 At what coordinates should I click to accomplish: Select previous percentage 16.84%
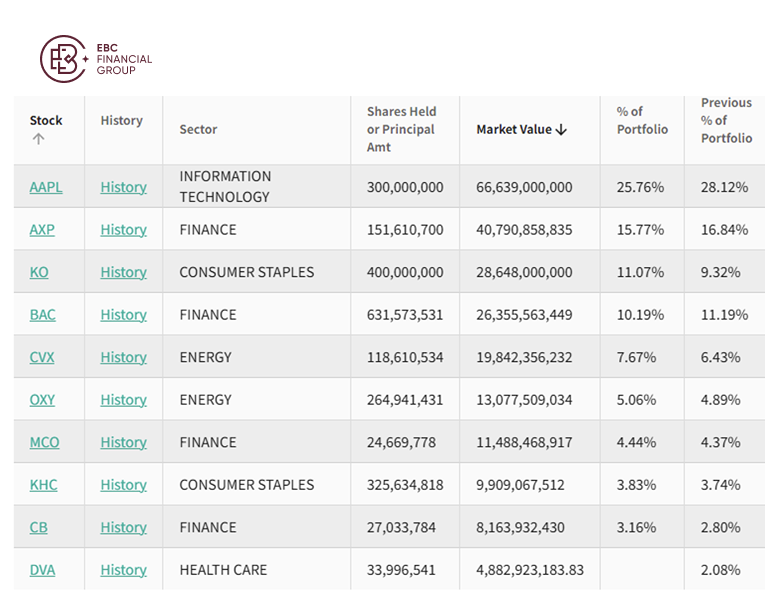coord(724,230)
